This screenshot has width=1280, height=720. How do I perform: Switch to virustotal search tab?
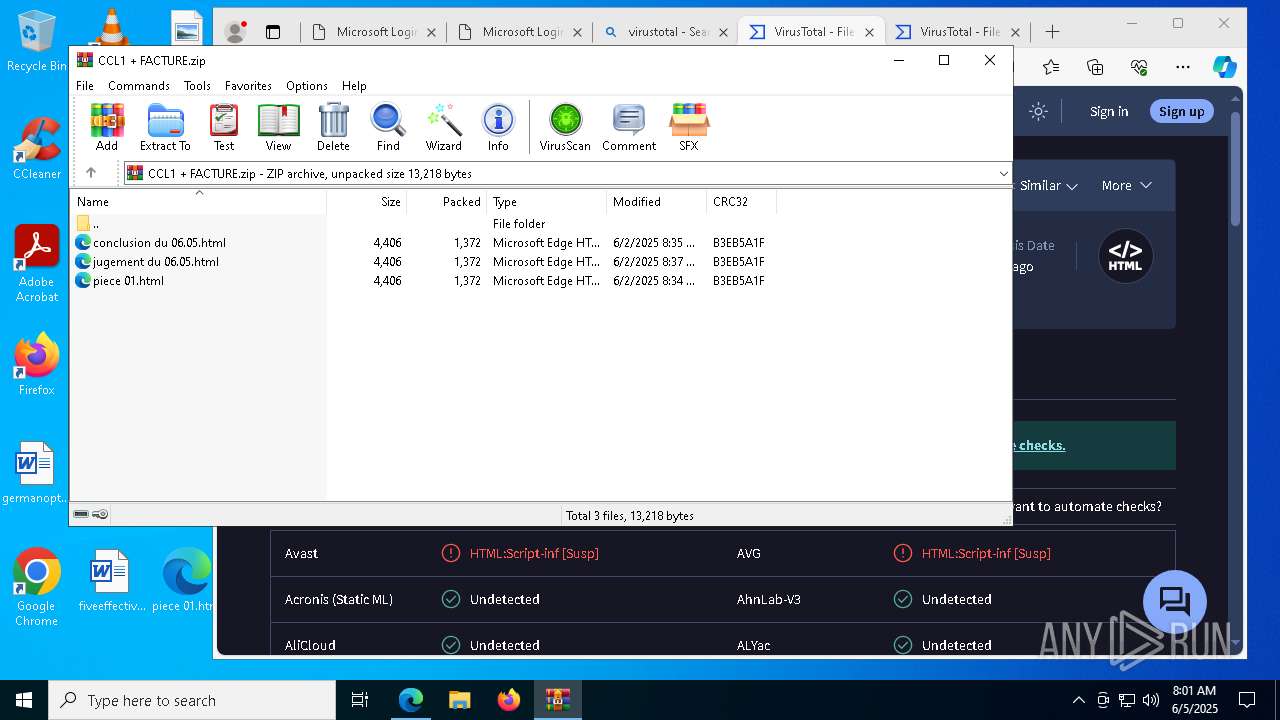tap(665, 32)
